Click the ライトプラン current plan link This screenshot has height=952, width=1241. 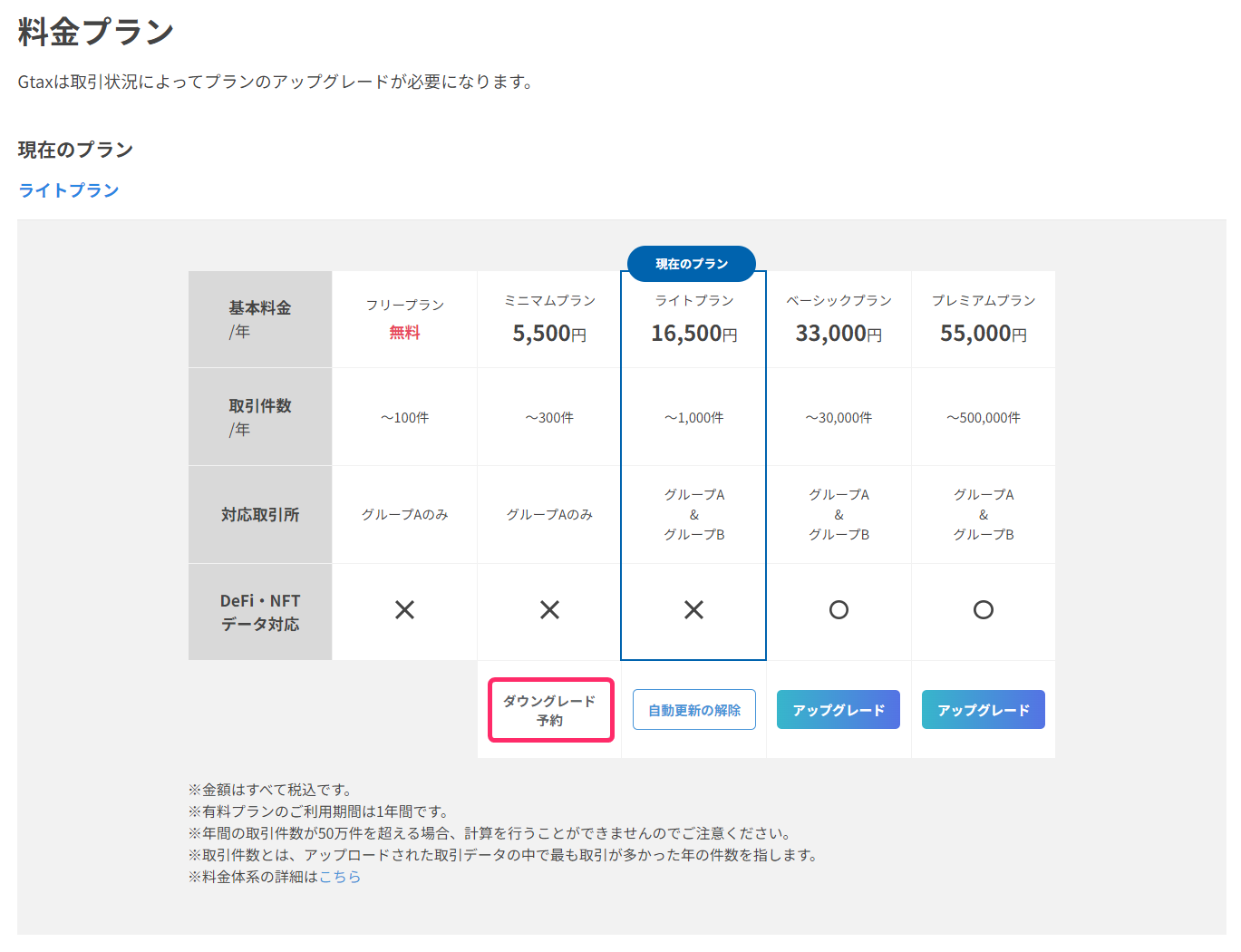69,190
